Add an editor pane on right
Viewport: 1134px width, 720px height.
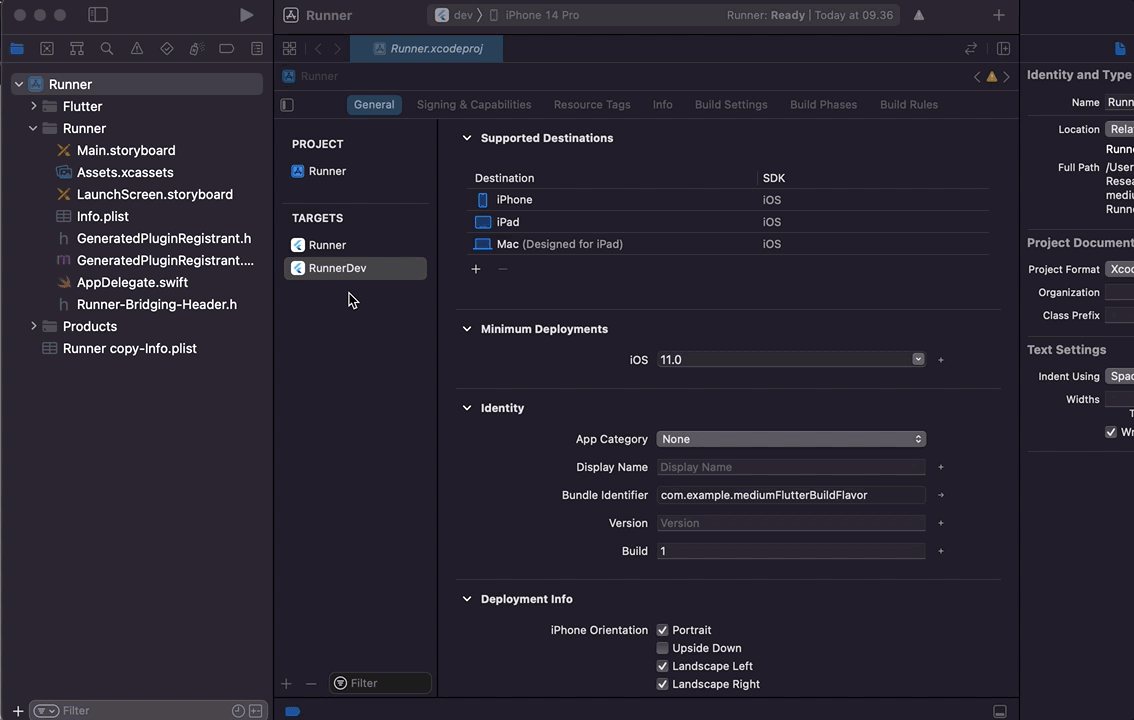(1003, 48)
